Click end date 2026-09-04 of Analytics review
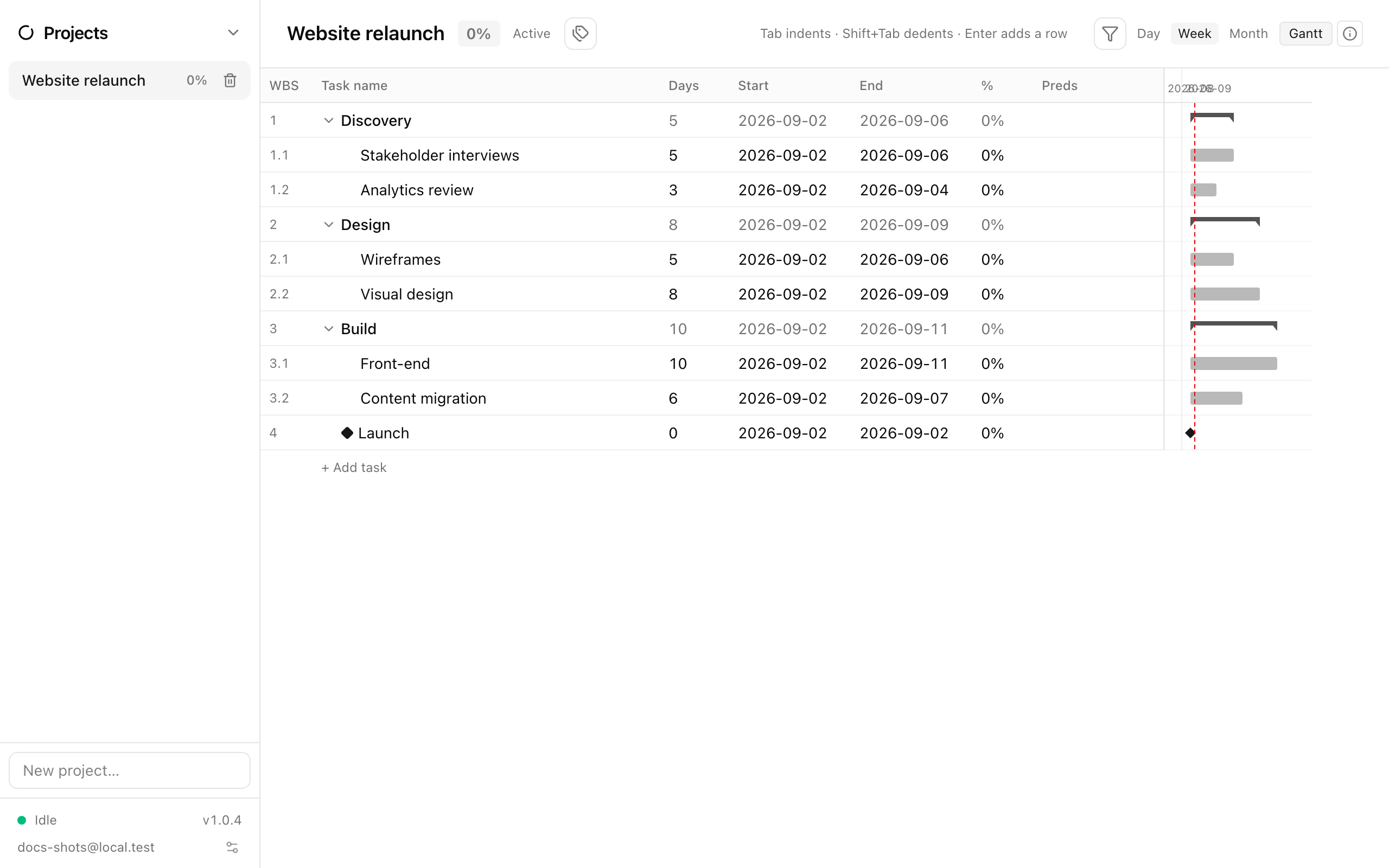Image resolution: width=1389 pixels, height=868 pixels. pos(904,190)
